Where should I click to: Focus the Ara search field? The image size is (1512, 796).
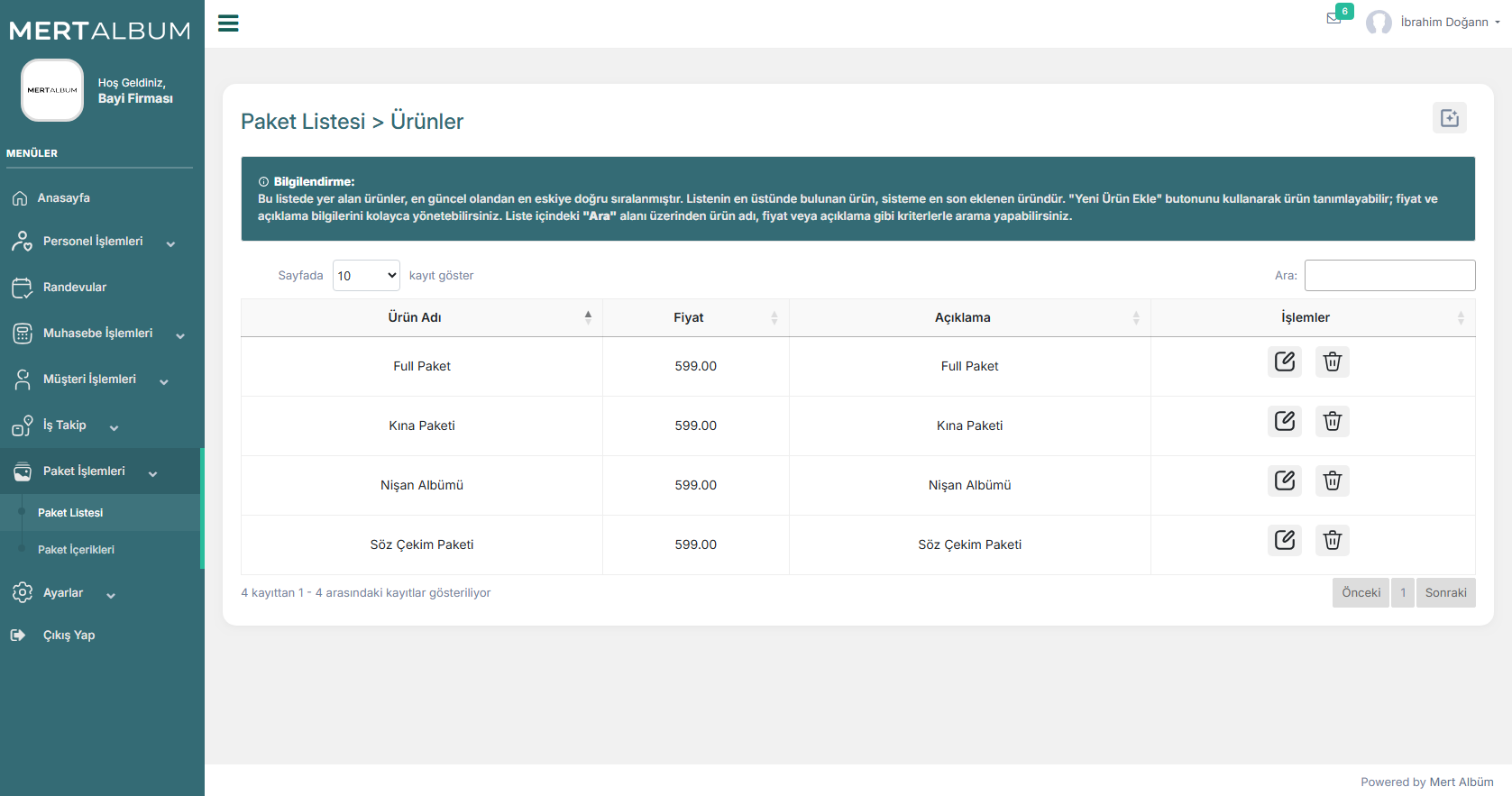[1389, 276]
